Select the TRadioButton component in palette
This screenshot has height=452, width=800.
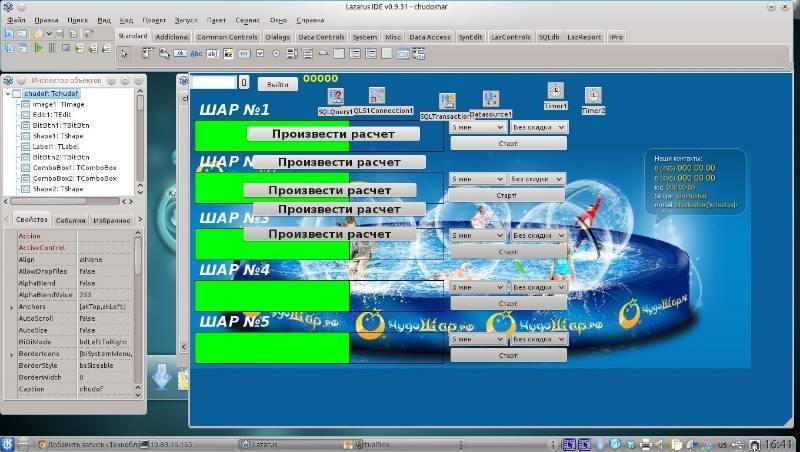[276, 54]
